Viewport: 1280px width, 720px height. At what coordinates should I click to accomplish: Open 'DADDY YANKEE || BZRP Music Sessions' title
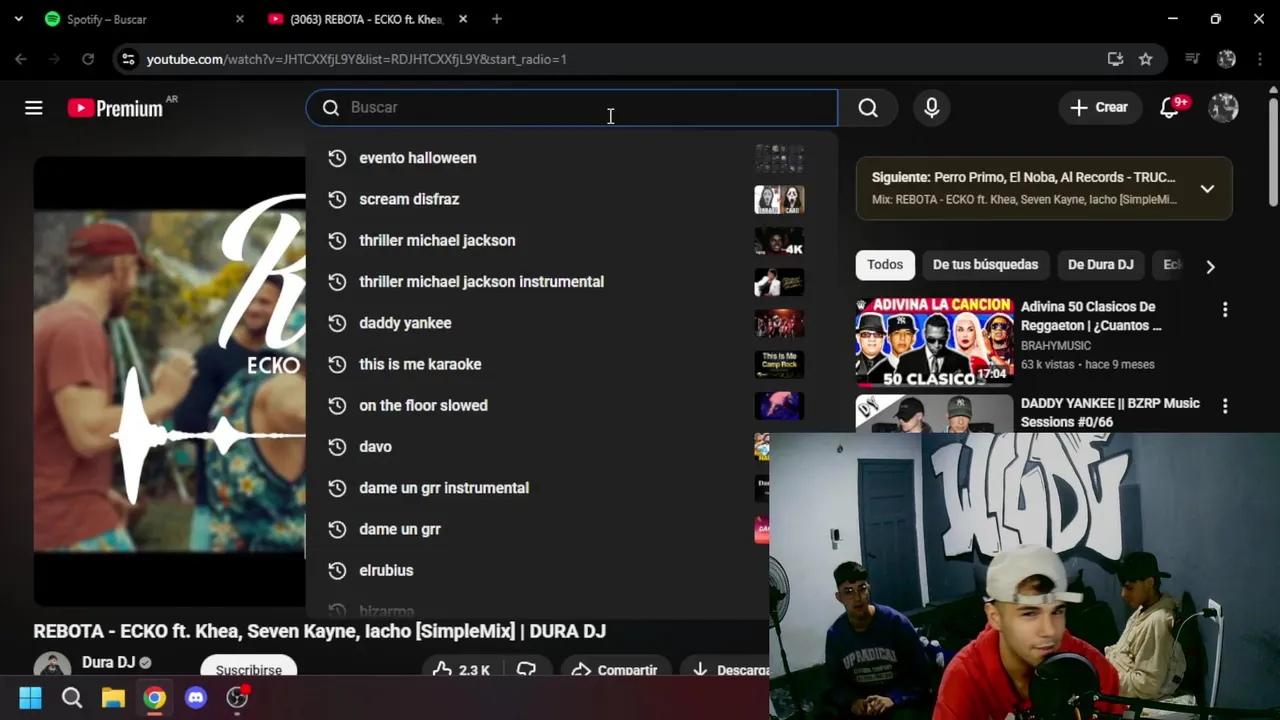tap(1110, 412)
